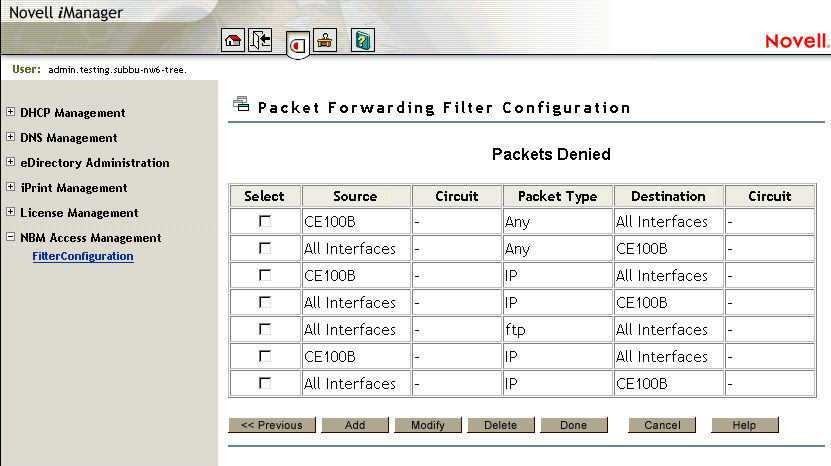Open the Roles and Tasks view icon
Screen dimensions: 831x466
point(298,46)
